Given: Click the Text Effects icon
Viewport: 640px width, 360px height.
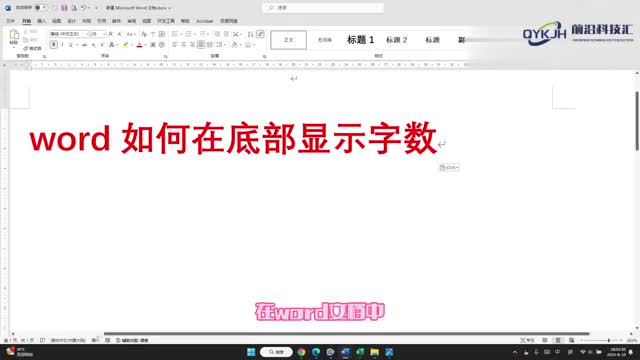Looking at the screenshot, I should pyautogui.click(x=111, y=45).
